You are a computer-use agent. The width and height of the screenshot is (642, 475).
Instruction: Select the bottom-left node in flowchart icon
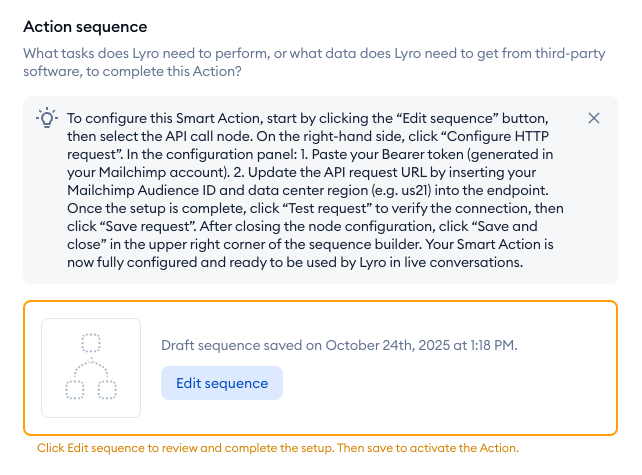click(74, 389)
